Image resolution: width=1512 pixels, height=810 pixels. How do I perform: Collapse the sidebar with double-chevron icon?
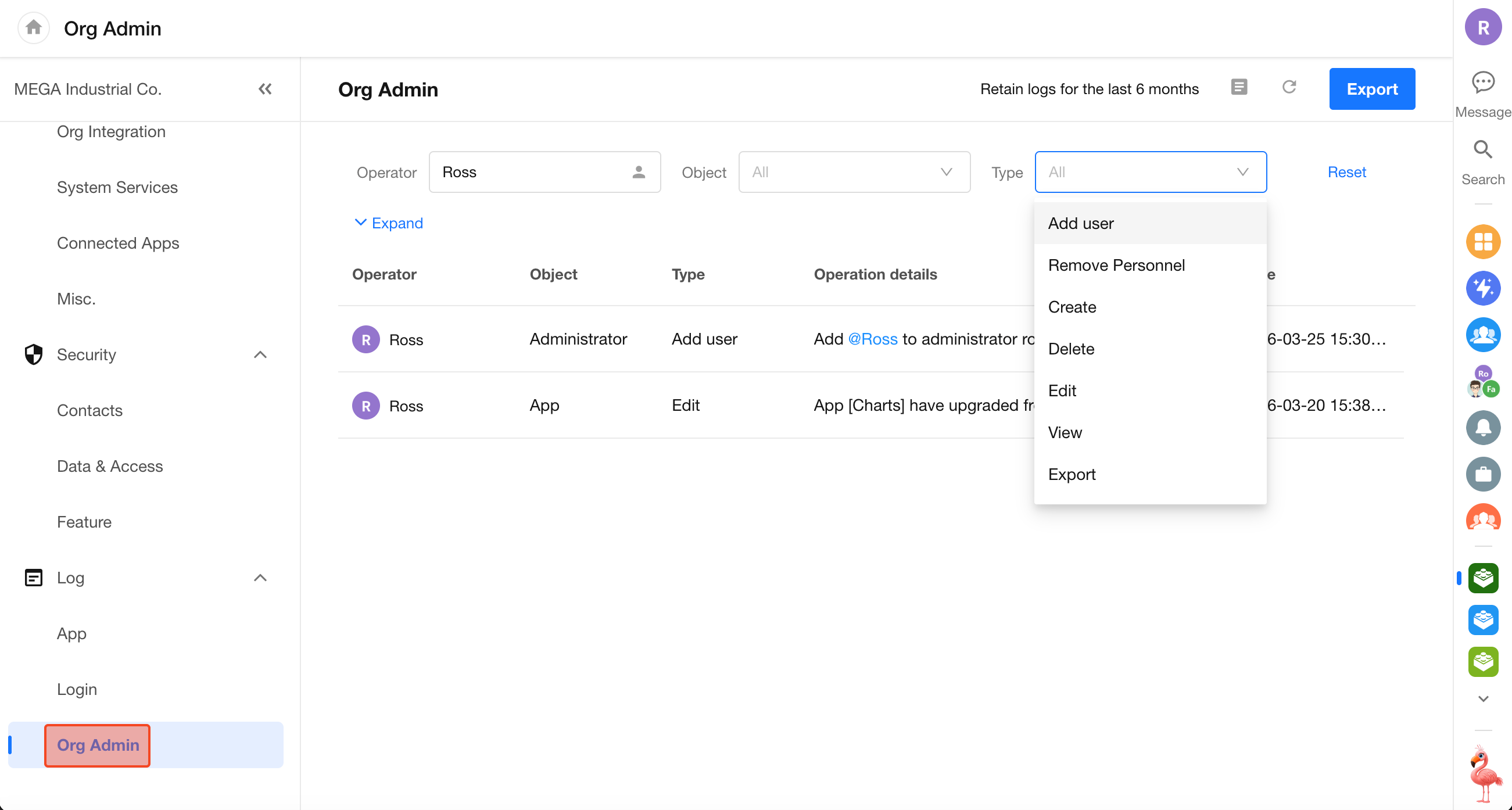click(x=265, y=89)
